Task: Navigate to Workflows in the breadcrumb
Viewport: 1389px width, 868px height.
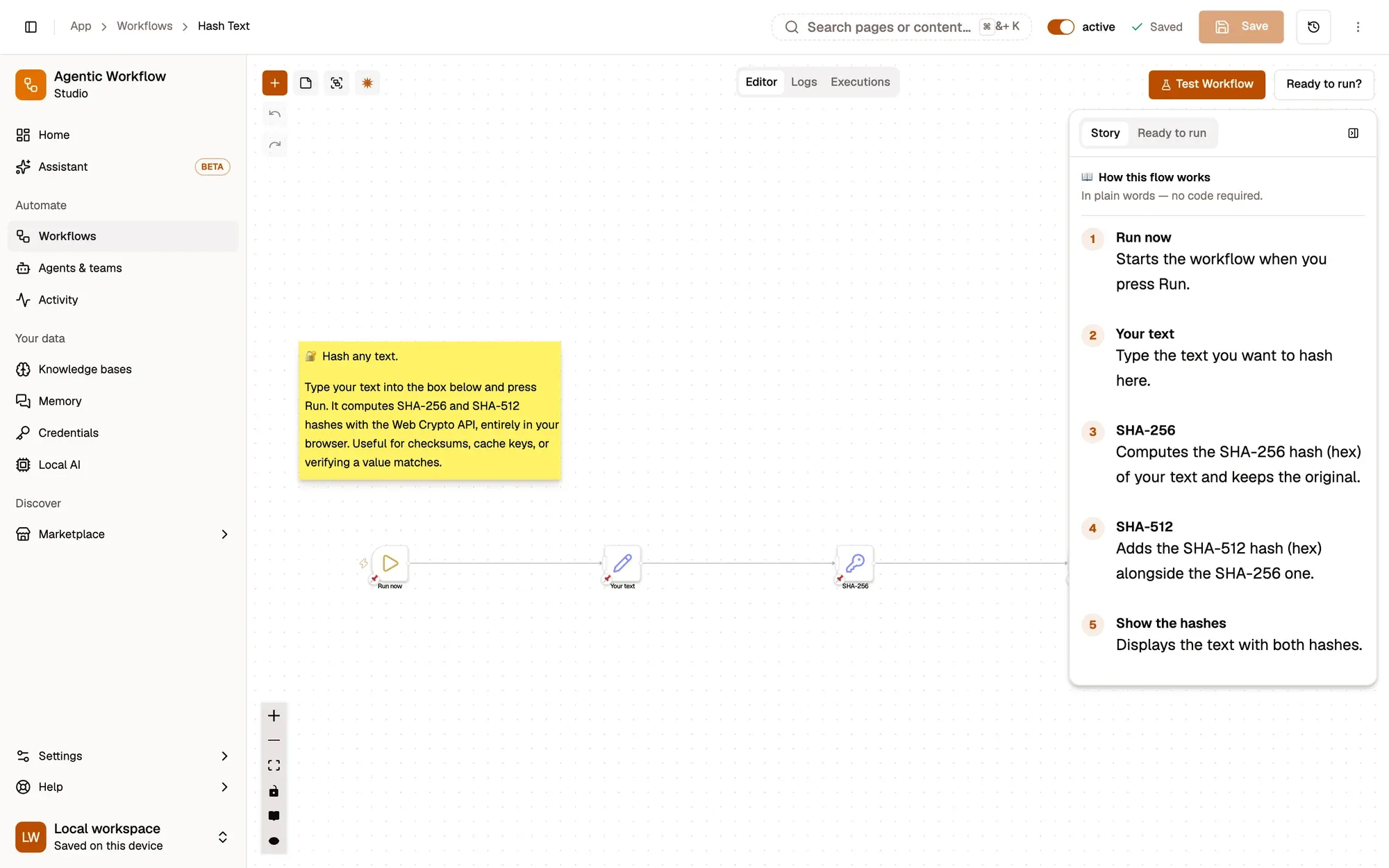Action: point(144,26)
